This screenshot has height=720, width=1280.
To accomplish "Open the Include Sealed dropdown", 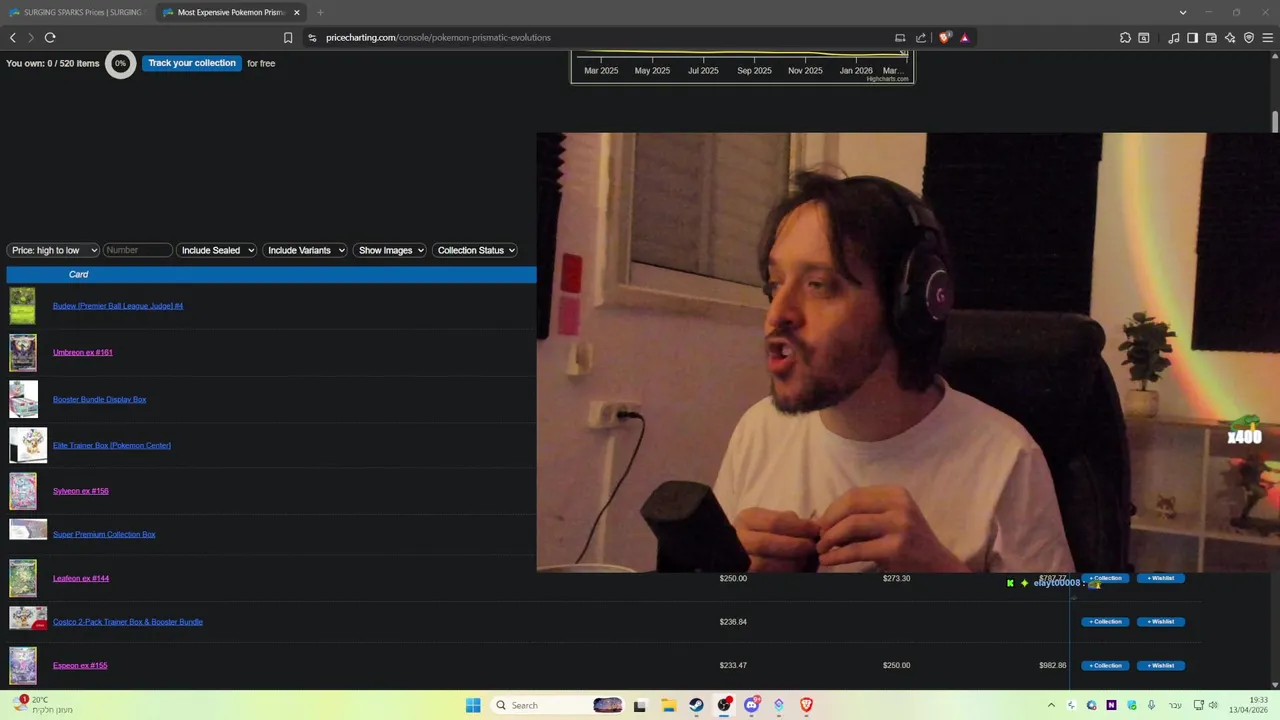I will pyautogui.click(x=216, y=250).
